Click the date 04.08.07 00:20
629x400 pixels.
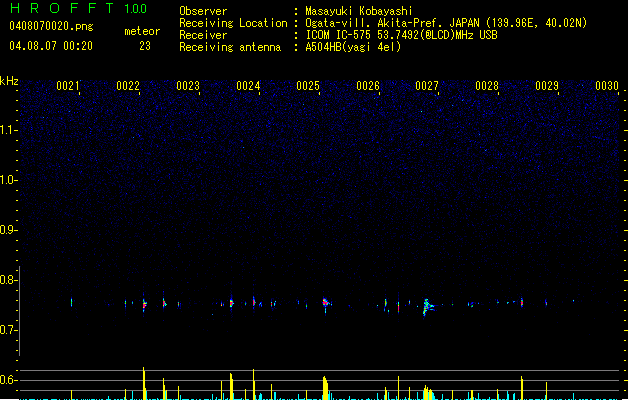click(51, 46)
